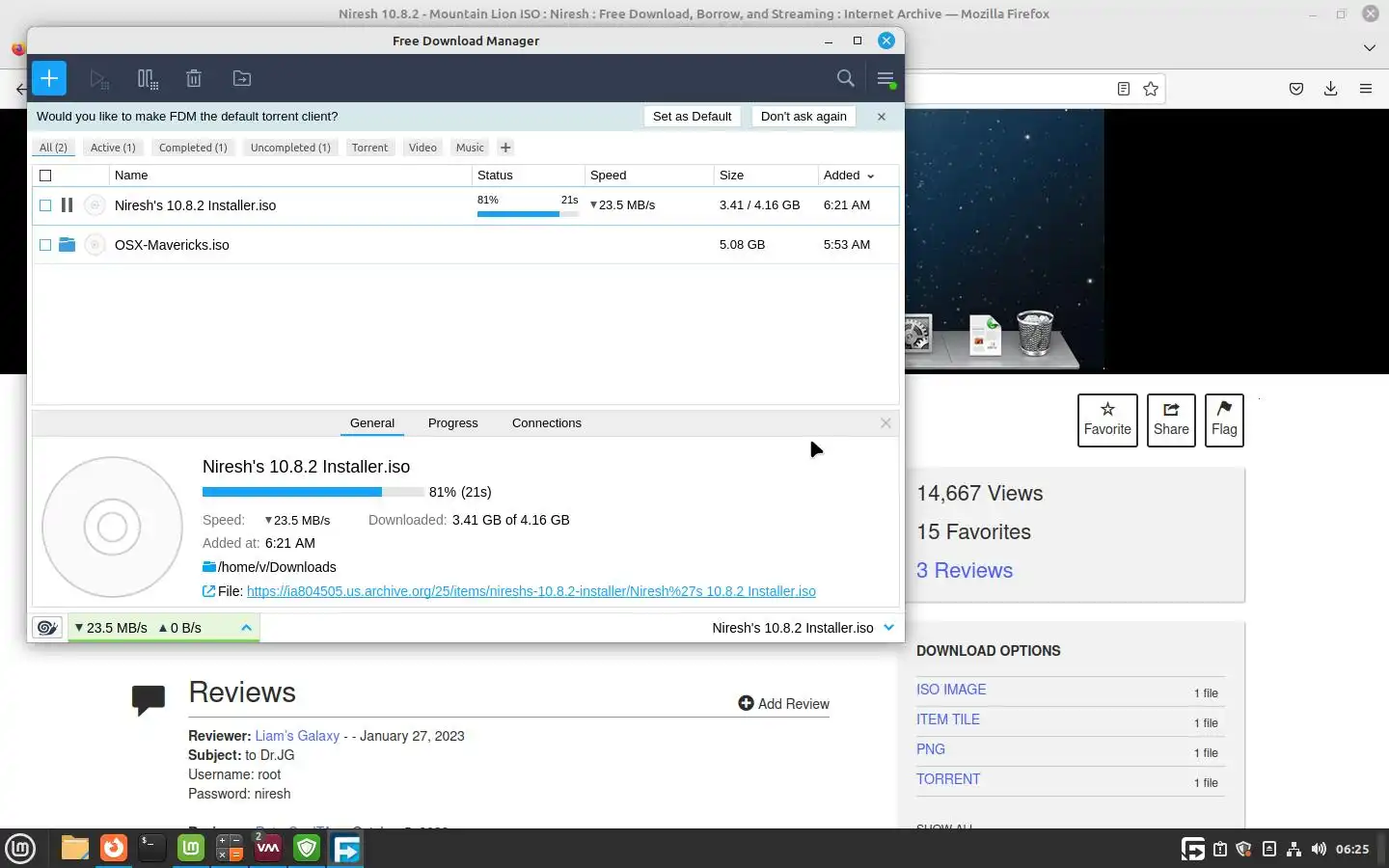Image resolution: width=1389 pixels, height=868 pixels.
Task: Open /home/v/Downloads folder icon in details
Action: point(208,567)
